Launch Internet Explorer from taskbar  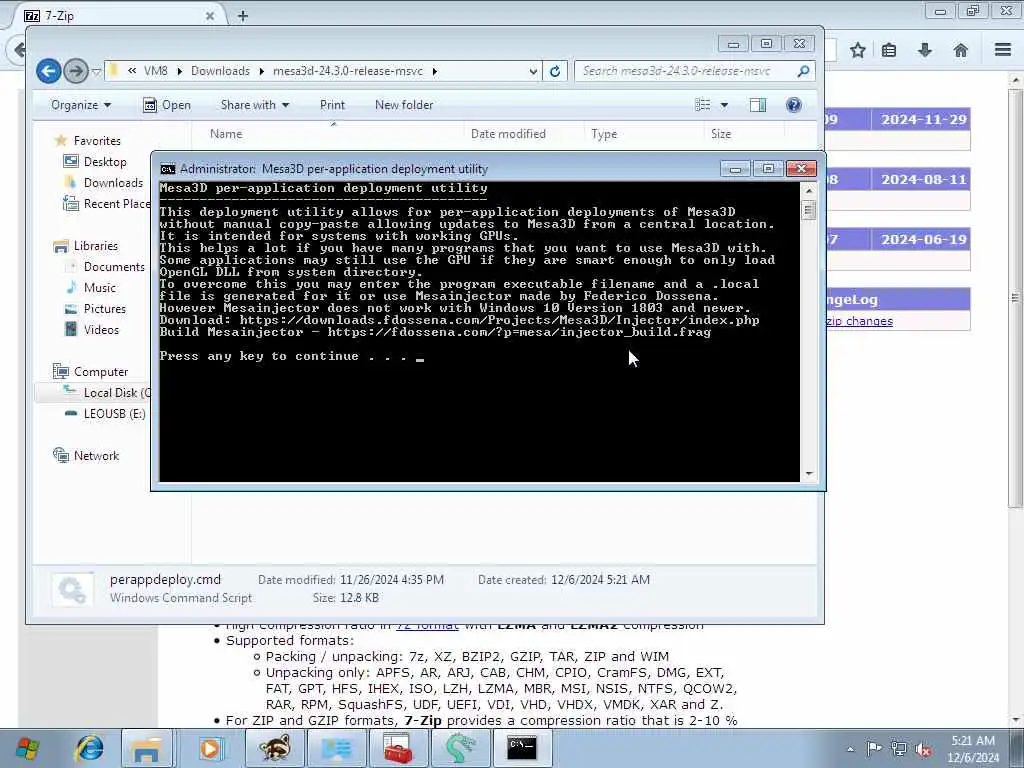(89, 748)
